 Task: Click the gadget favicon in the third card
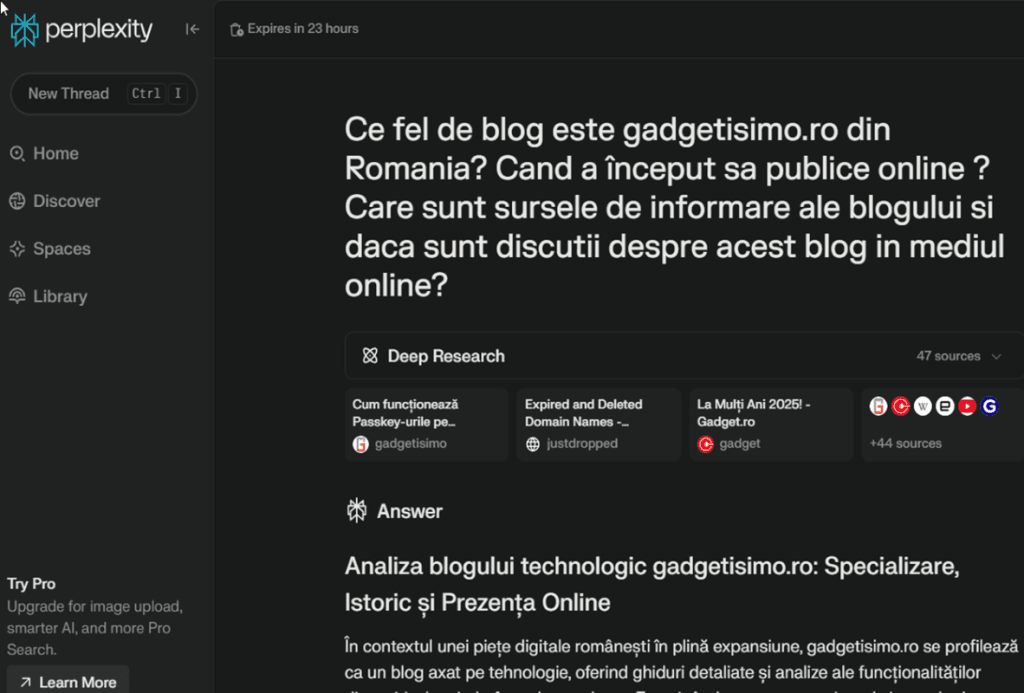point(705,444)
